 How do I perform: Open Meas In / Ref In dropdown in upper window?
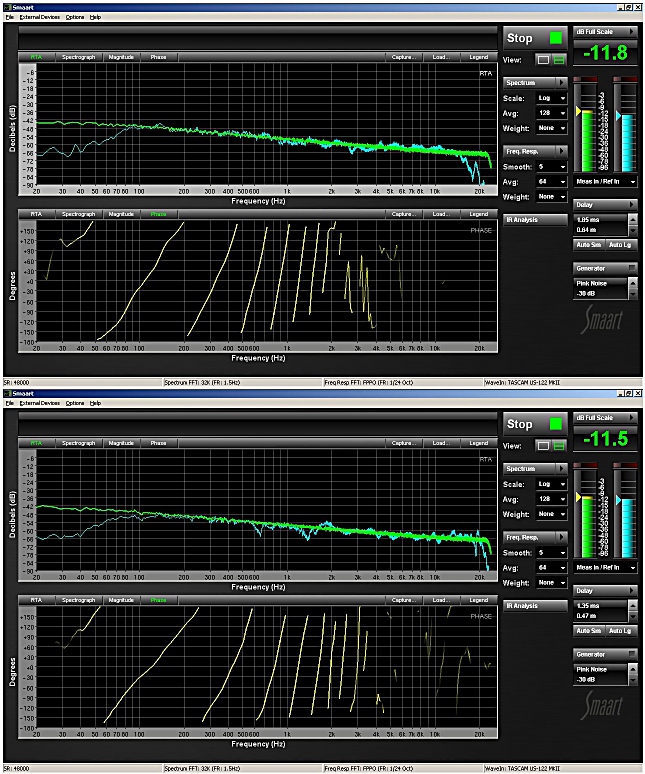point(606,182)
